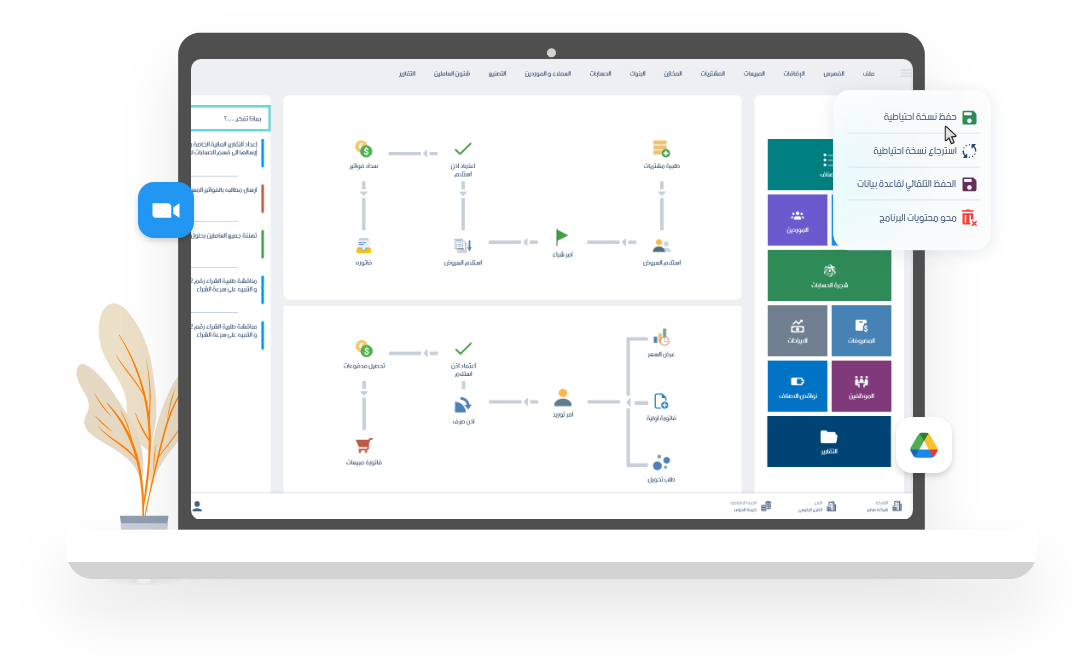Select the supply order (امر توريد) person icon

(562, 397)
